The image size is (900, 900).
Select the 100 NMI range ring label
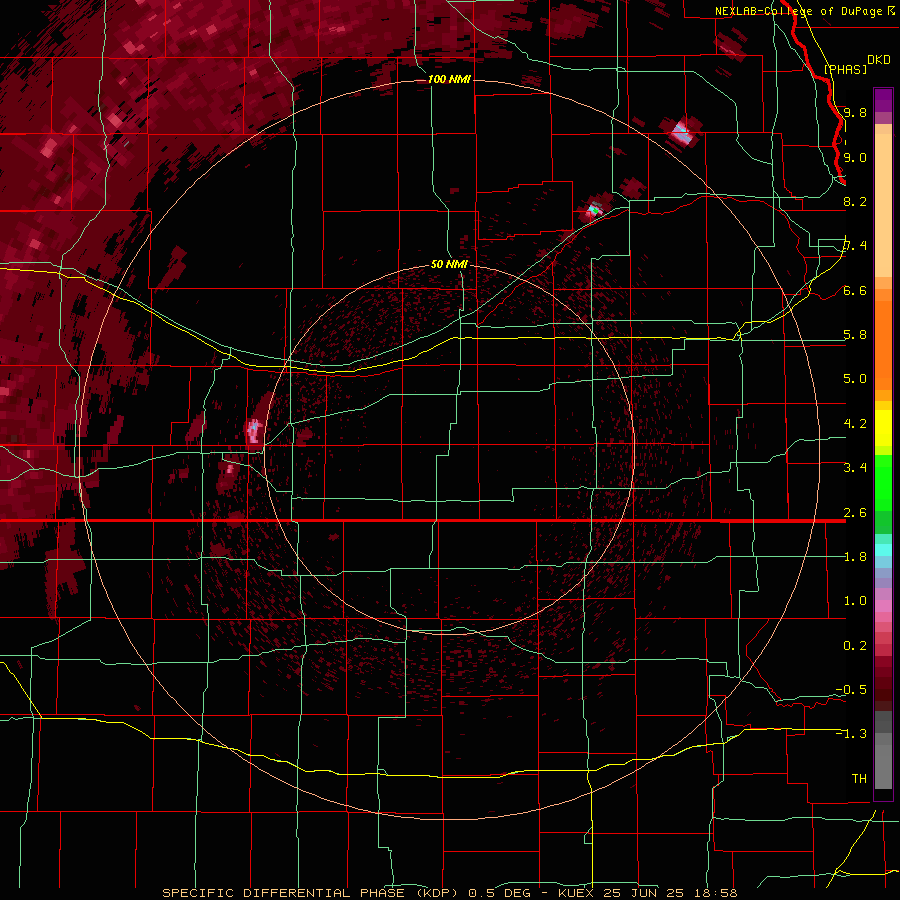coord(449,79)
